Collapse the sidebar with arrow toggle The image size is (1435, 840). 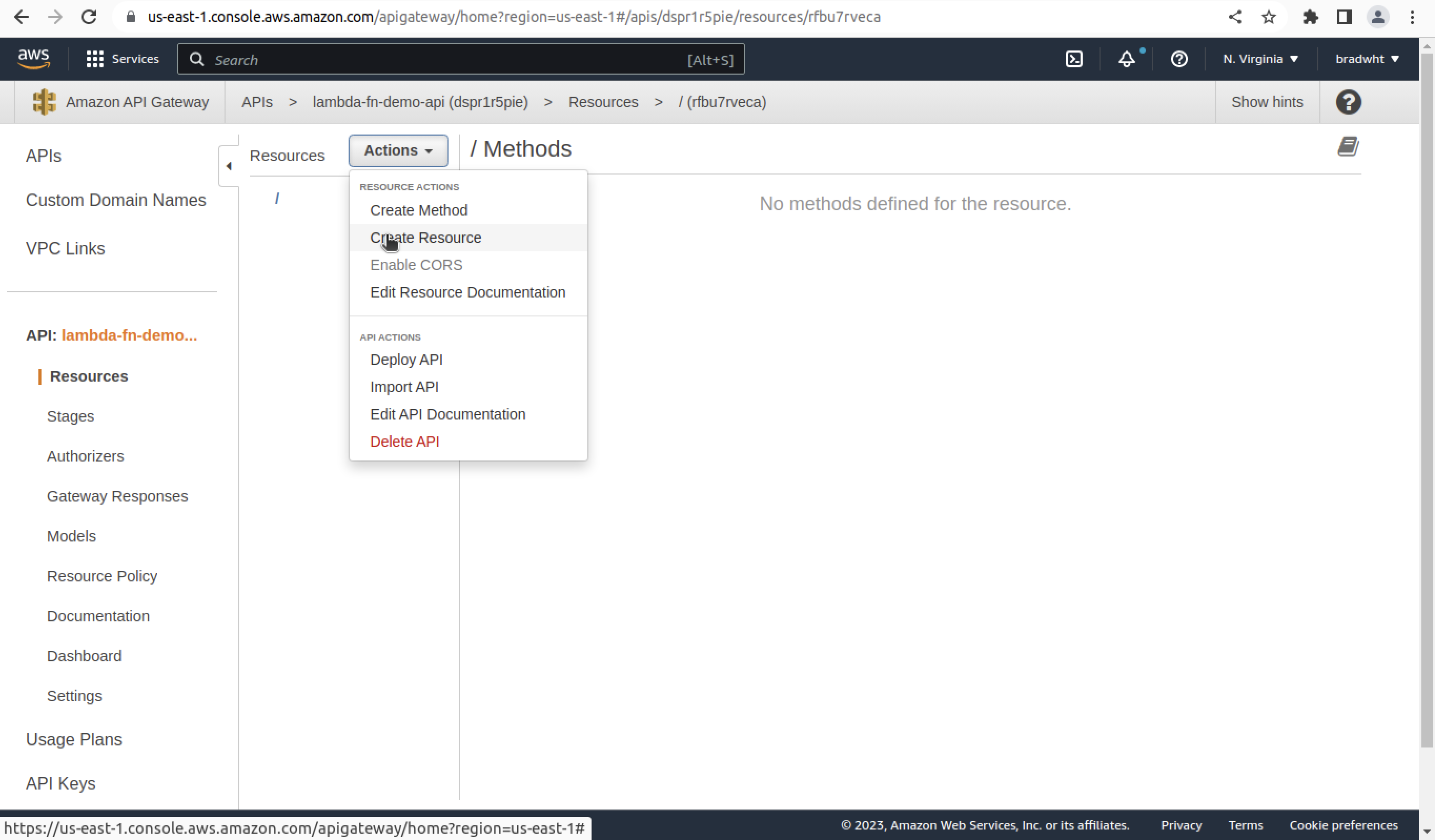[x=228, y=166]
